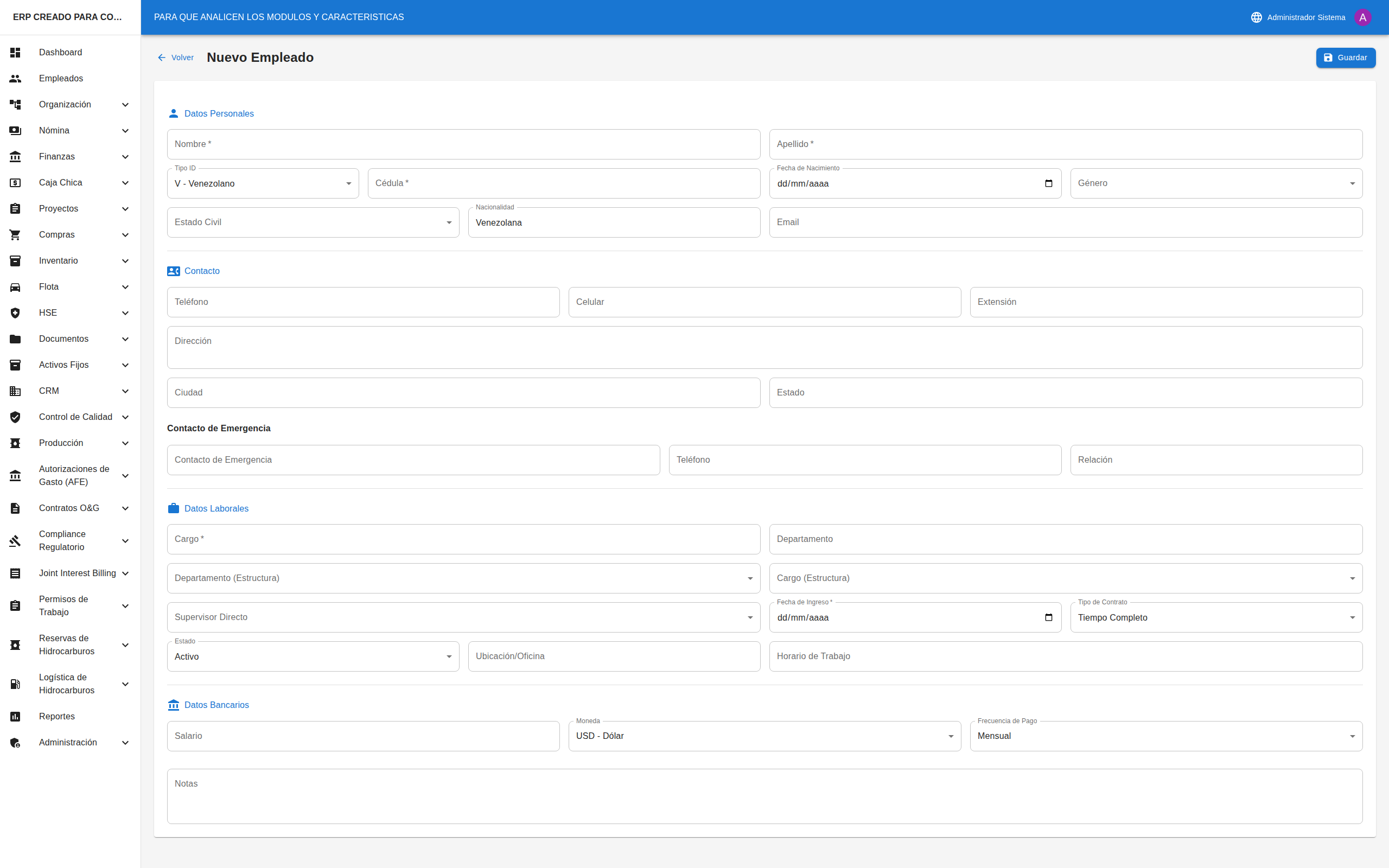Click the Empleados people icon
1389x868 pixels.
16,79
